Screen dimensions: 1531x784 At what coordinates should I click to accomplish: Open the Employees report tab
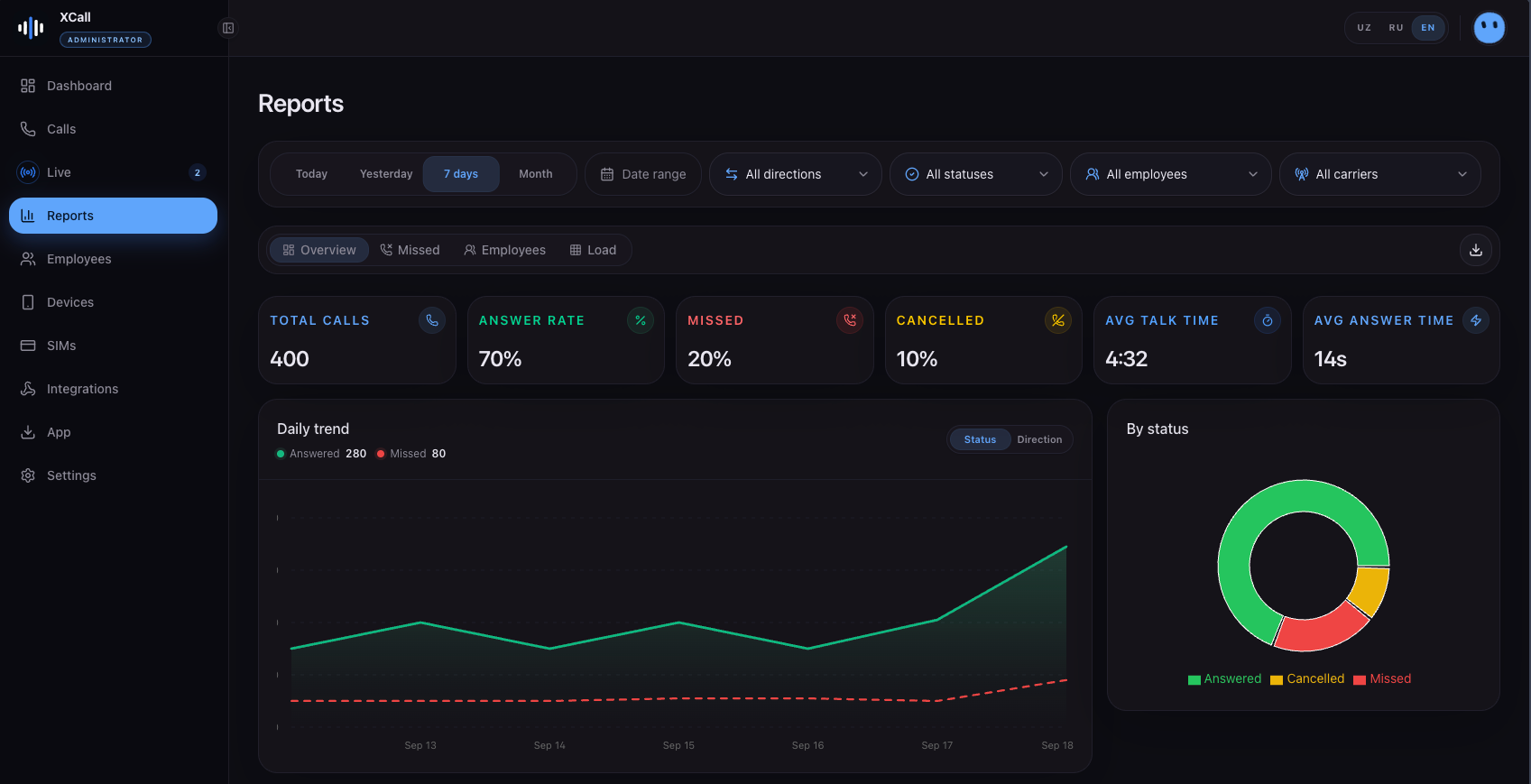point(505,250)
